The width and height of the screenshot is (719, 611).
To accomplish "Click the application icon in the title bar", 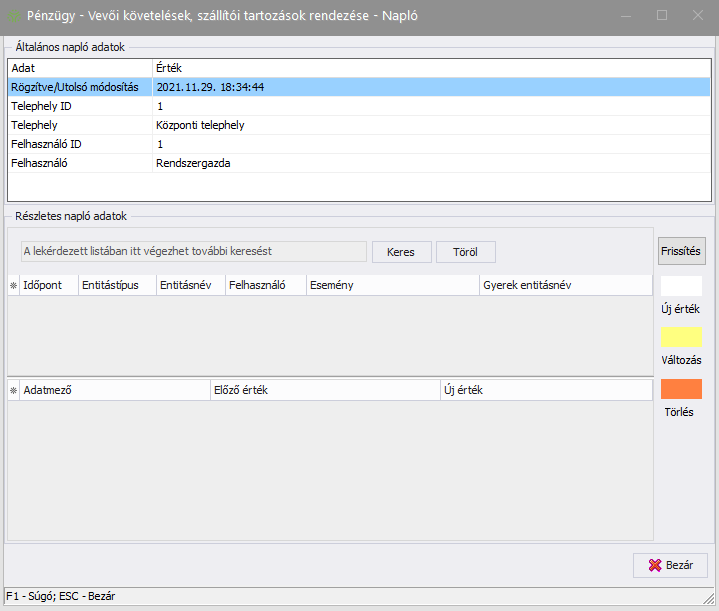I will pos(14,15).
